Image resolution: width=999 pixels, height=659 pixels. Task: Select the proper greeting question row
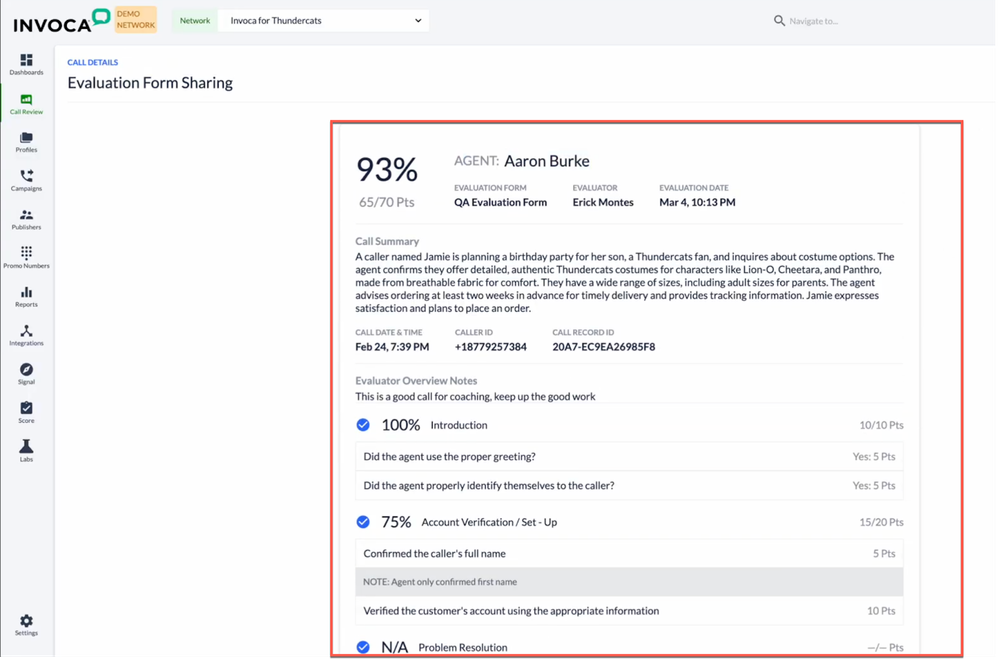629,457
